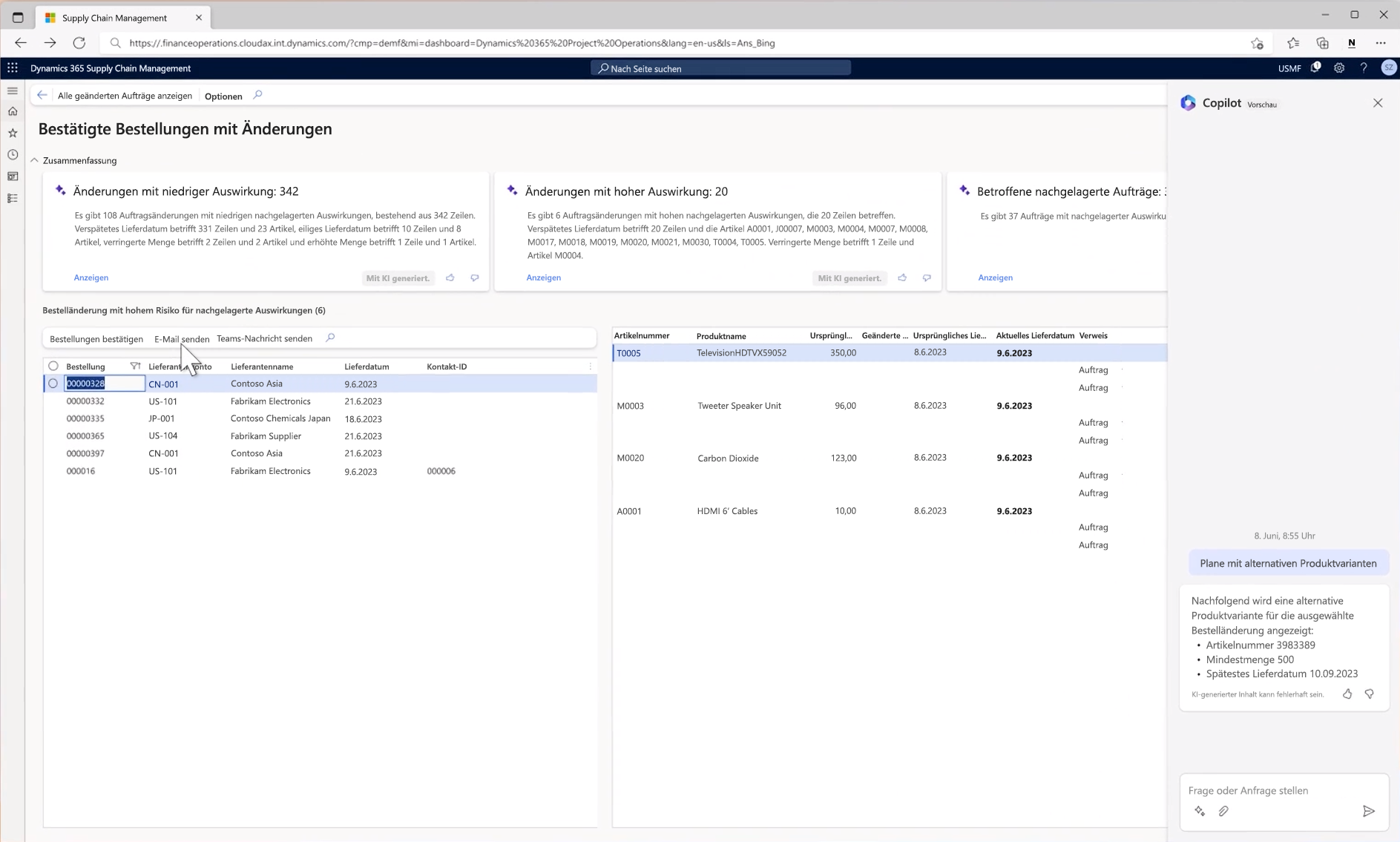Click article number A0001

click(629, 511)
